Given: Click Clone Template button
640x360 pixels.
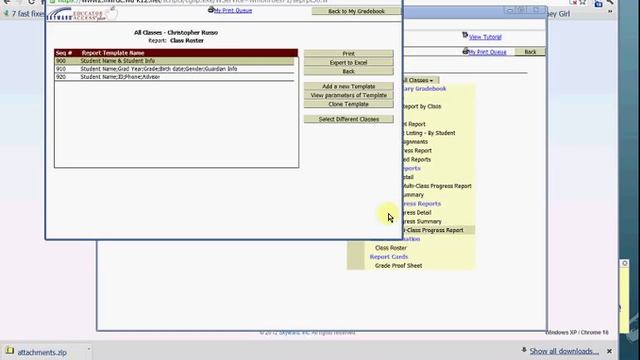Looking at the screenshot, I should [x=349, y=104].
